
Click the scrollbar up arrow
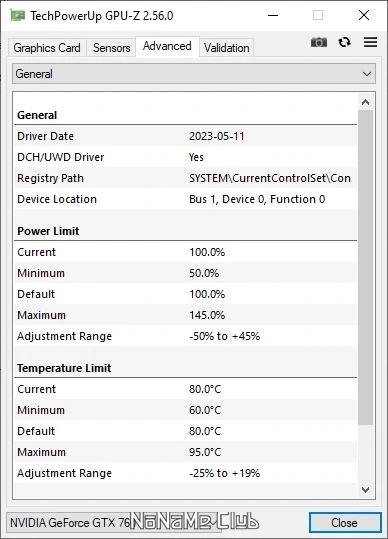point(365,102)
